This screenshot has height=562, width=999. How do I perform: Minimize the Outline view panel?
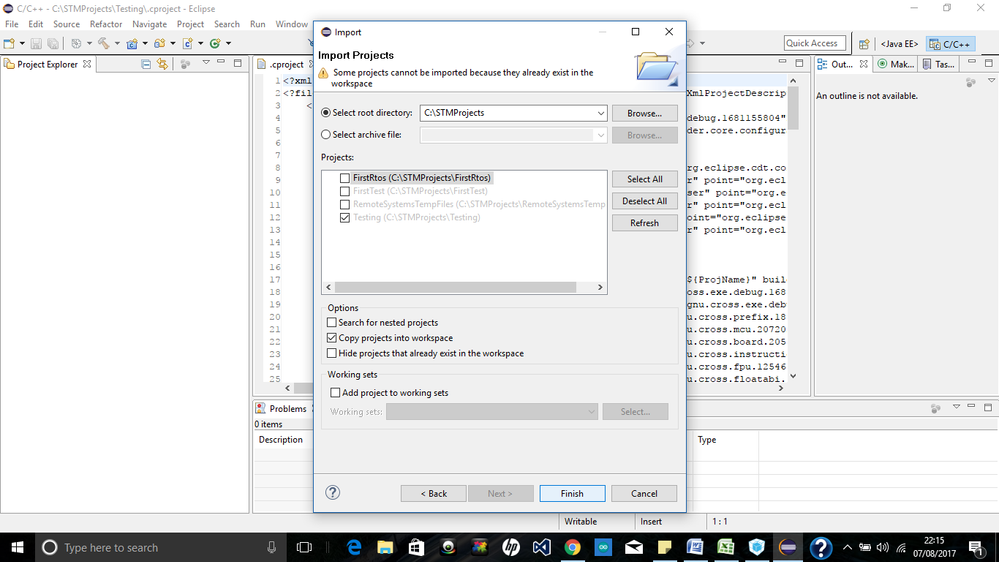[x=972, y=62]
